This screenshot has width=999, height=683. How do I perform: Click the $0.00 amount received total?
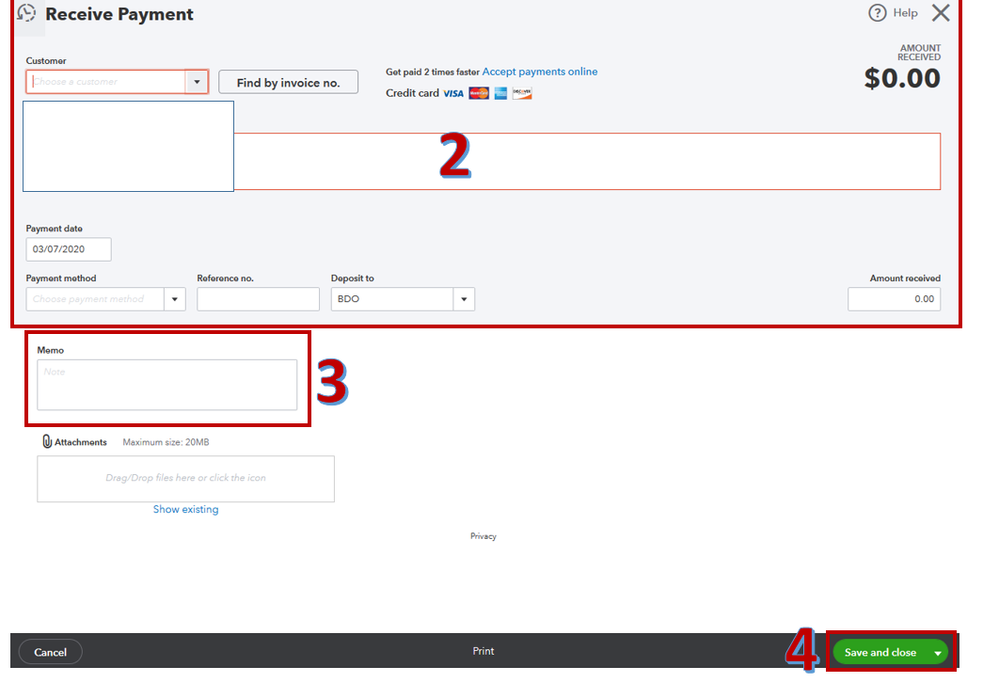(x=902, y=78)
